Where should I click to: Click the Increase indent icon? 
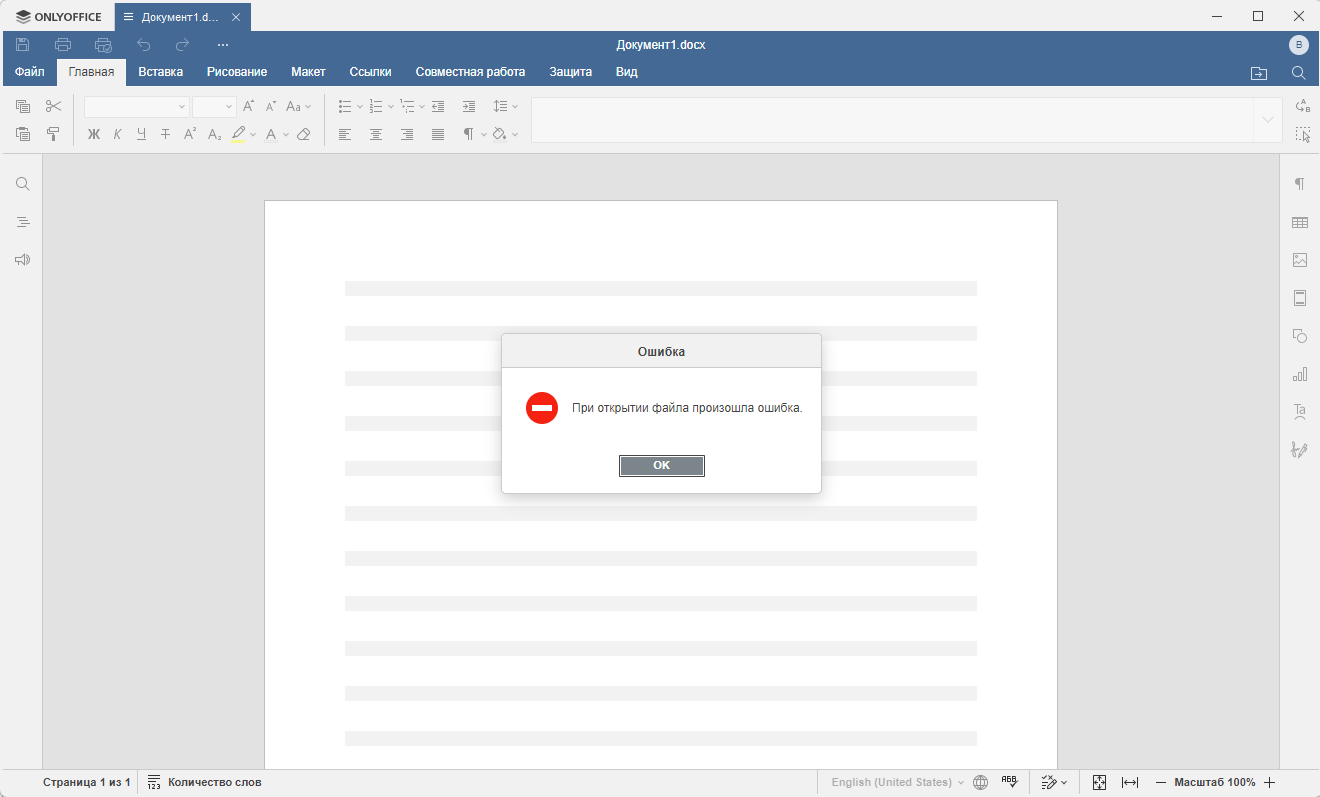(469, 106)
